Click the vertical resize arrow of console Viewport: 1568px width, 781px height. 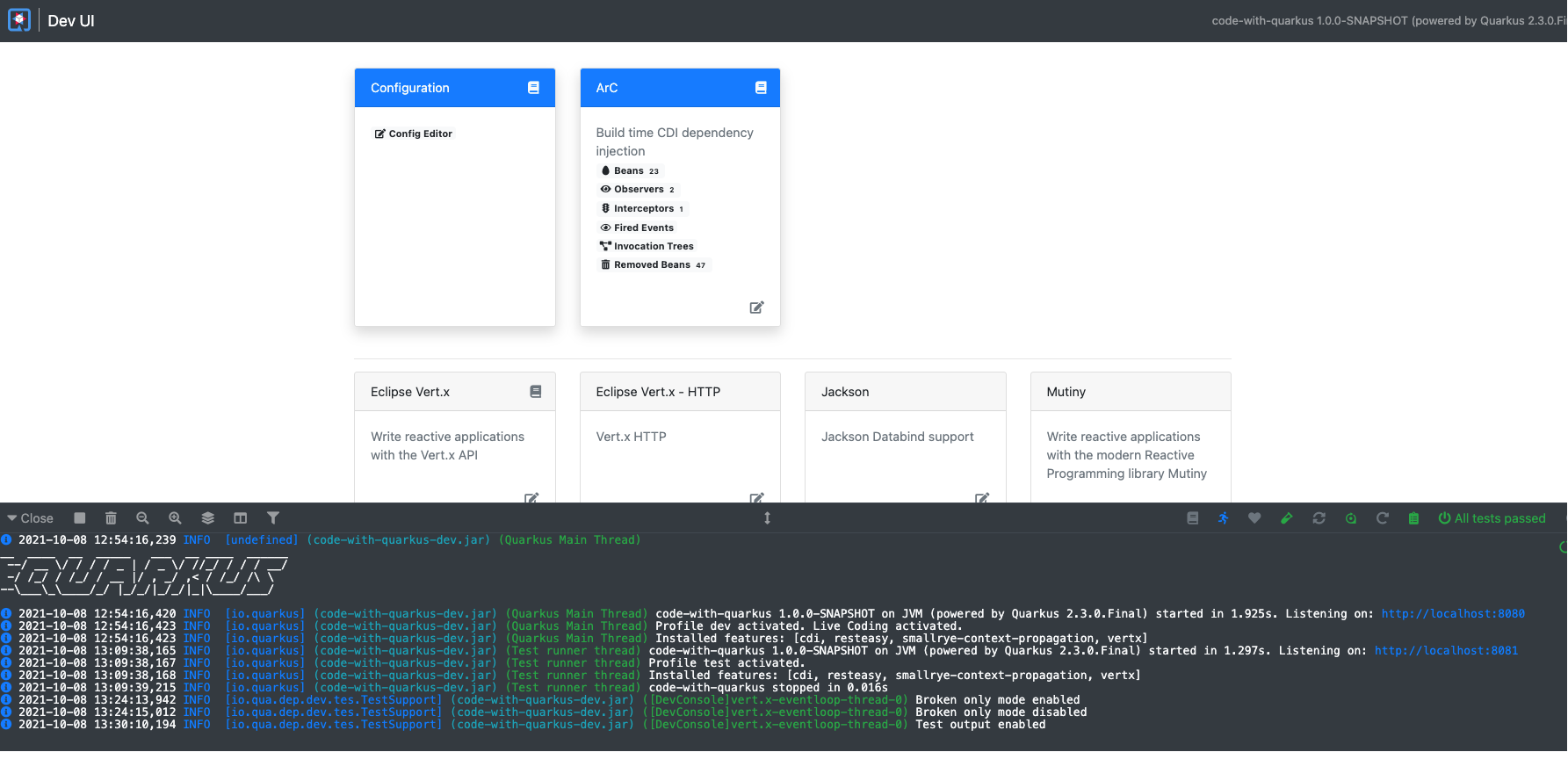[767, 518]
